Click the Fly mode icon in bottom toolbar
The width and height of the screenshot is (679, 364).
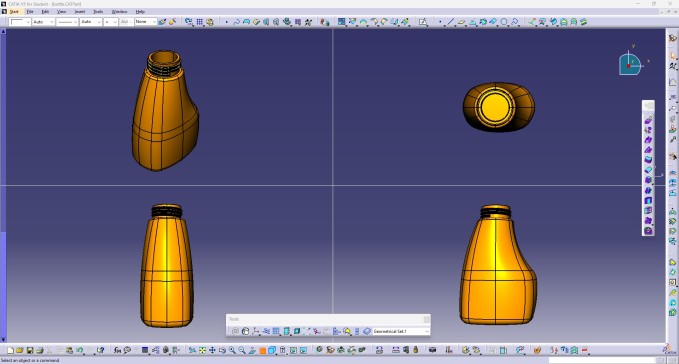tap(192, 350)
